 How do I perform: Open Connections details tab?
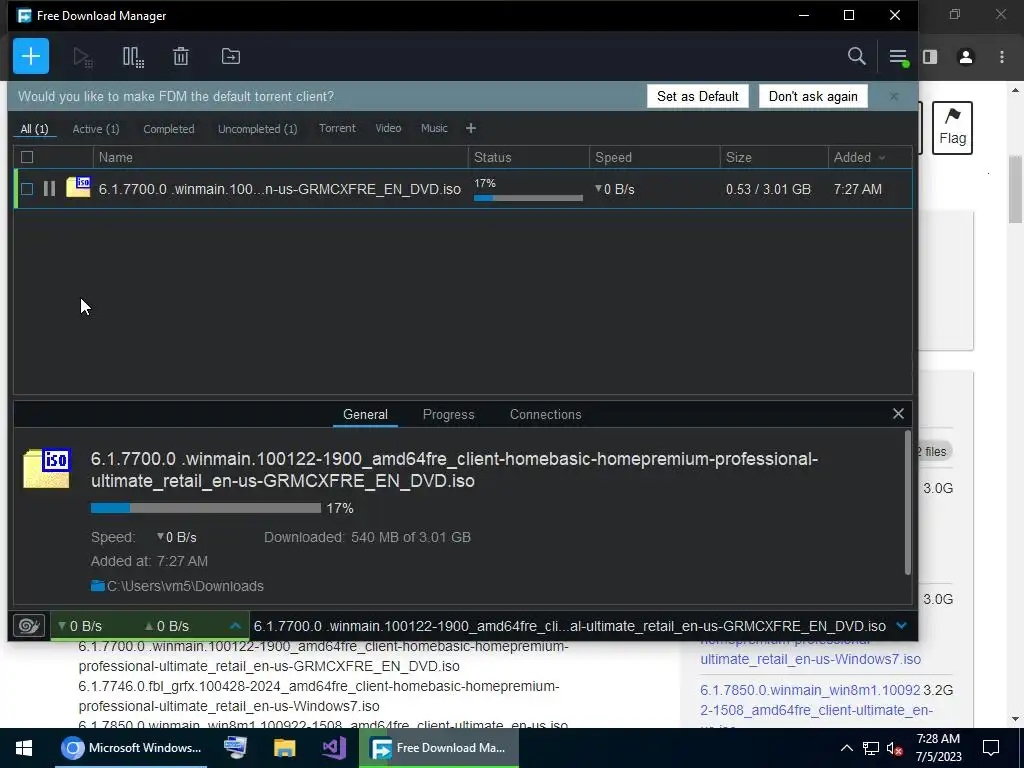(x=545, y=415)
